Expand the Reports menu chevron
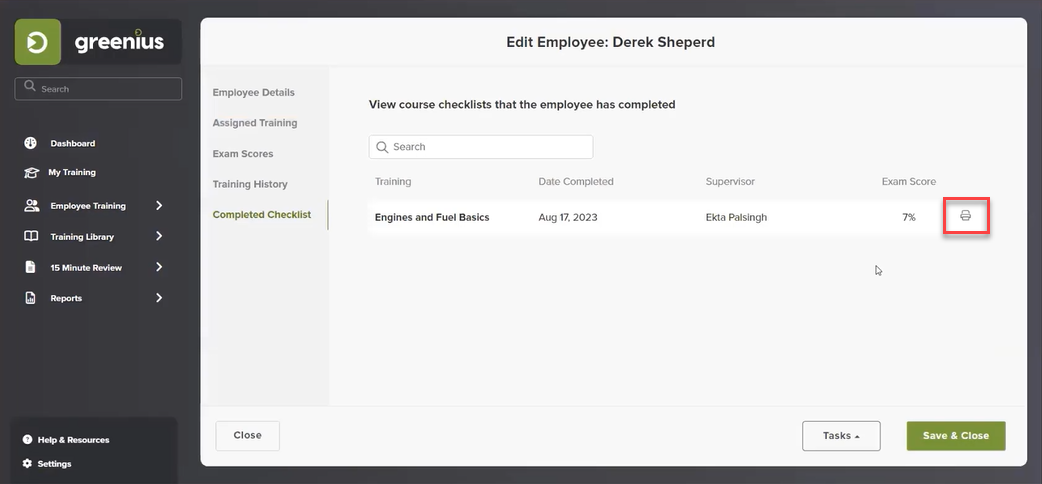Image resolution: width=1042 pixels, height=484 pixels. [x=159, y=298]
